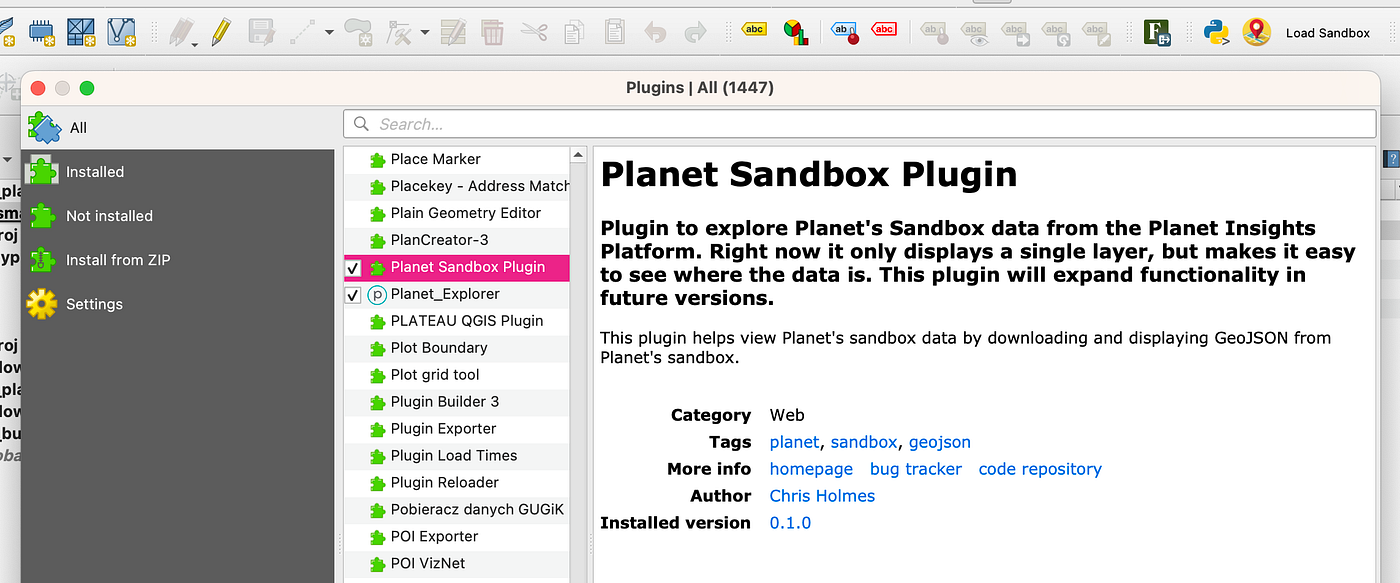
Task: Click the Rotate Label icon
Action: 1056,33
